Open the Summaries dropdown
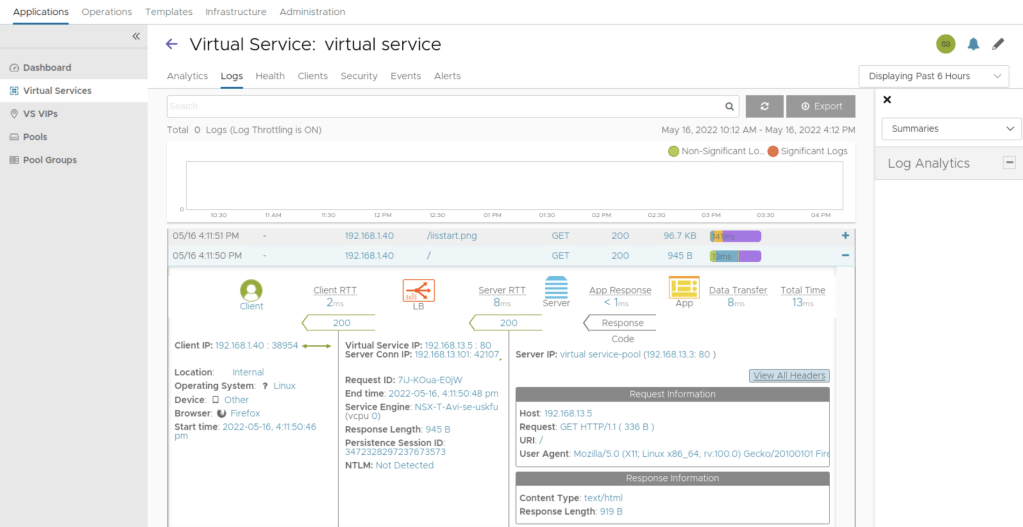1023x527 pixels. (x=951, y=129)
